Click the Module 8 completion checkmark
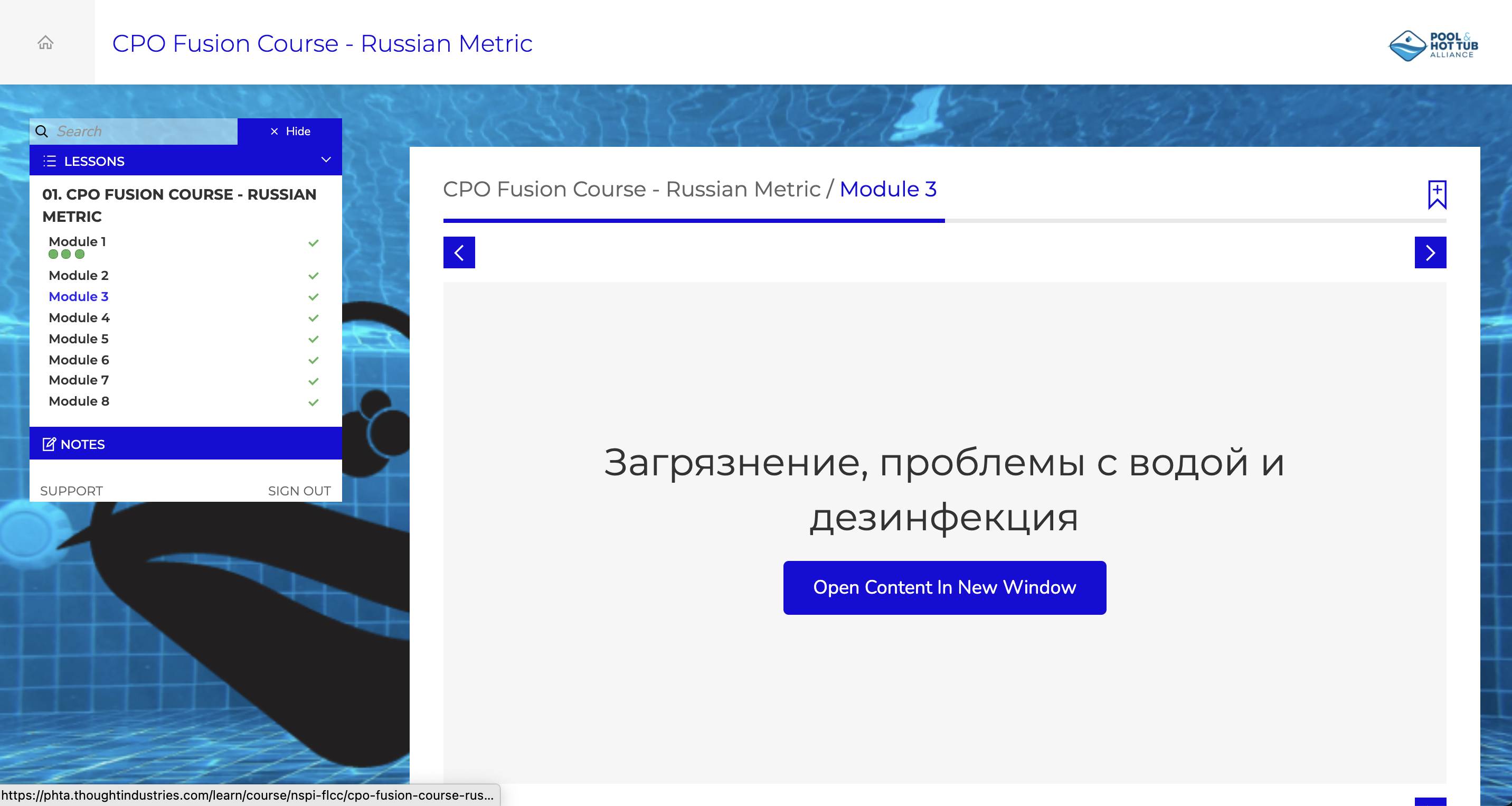The width and height of the screenshot is (1512, 806). pyautogui.click(x=314, y=402)
